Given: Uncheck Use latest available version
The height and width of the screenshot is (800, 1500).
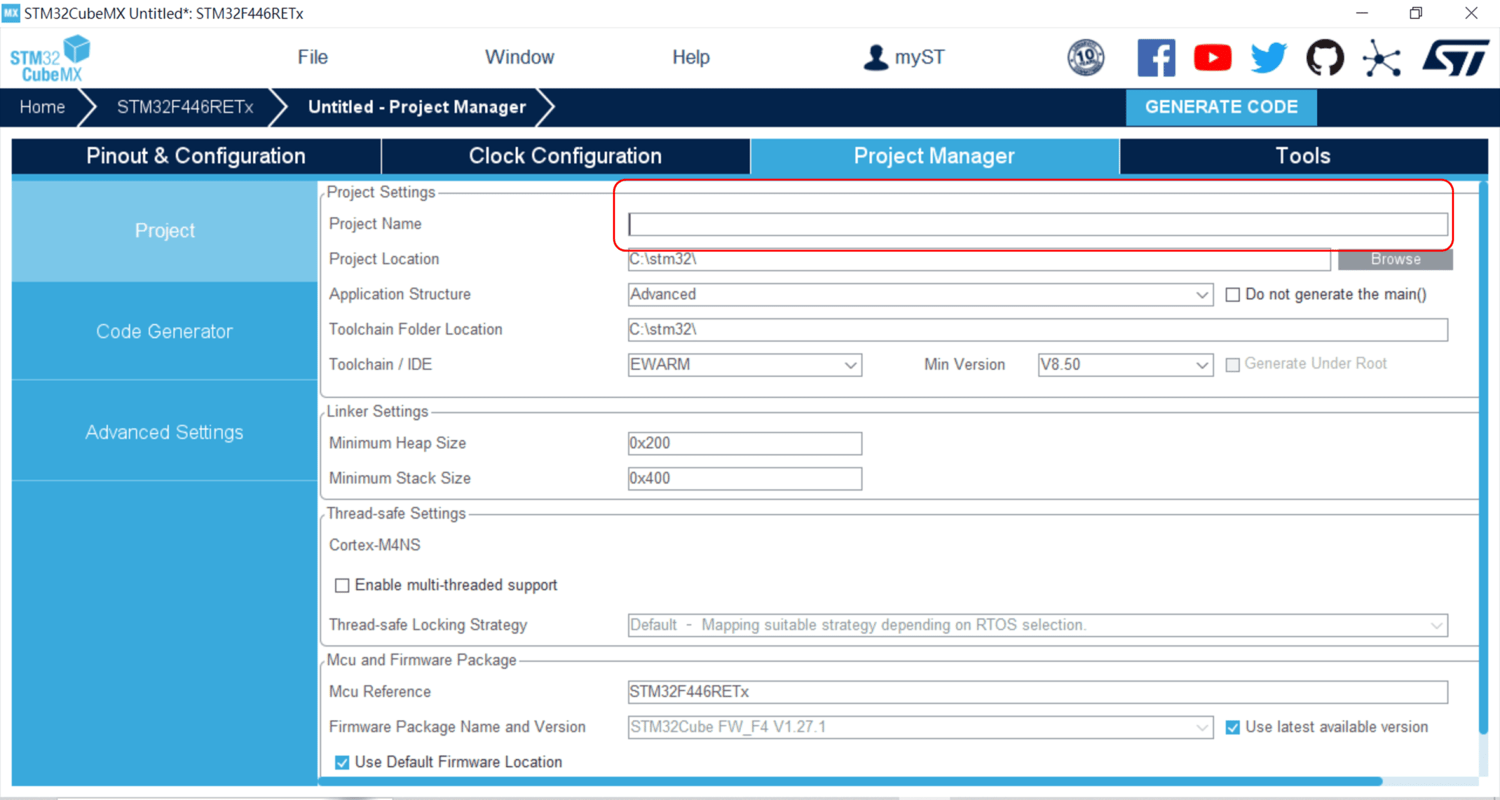Looking at the screenshot, I should coord(1233,727).
